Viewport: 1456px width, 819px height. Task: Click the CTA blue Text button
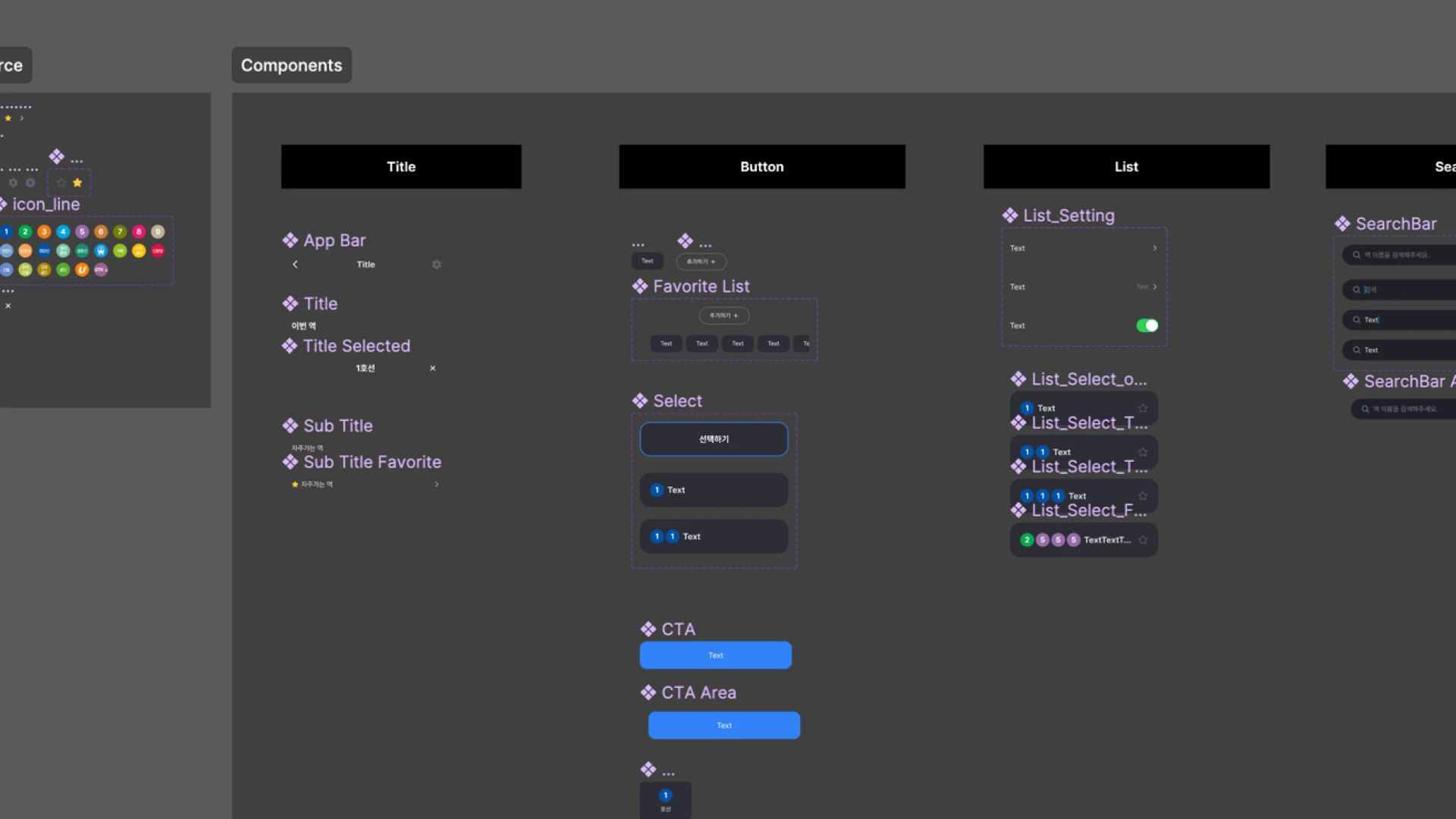(x=715, y=655)
